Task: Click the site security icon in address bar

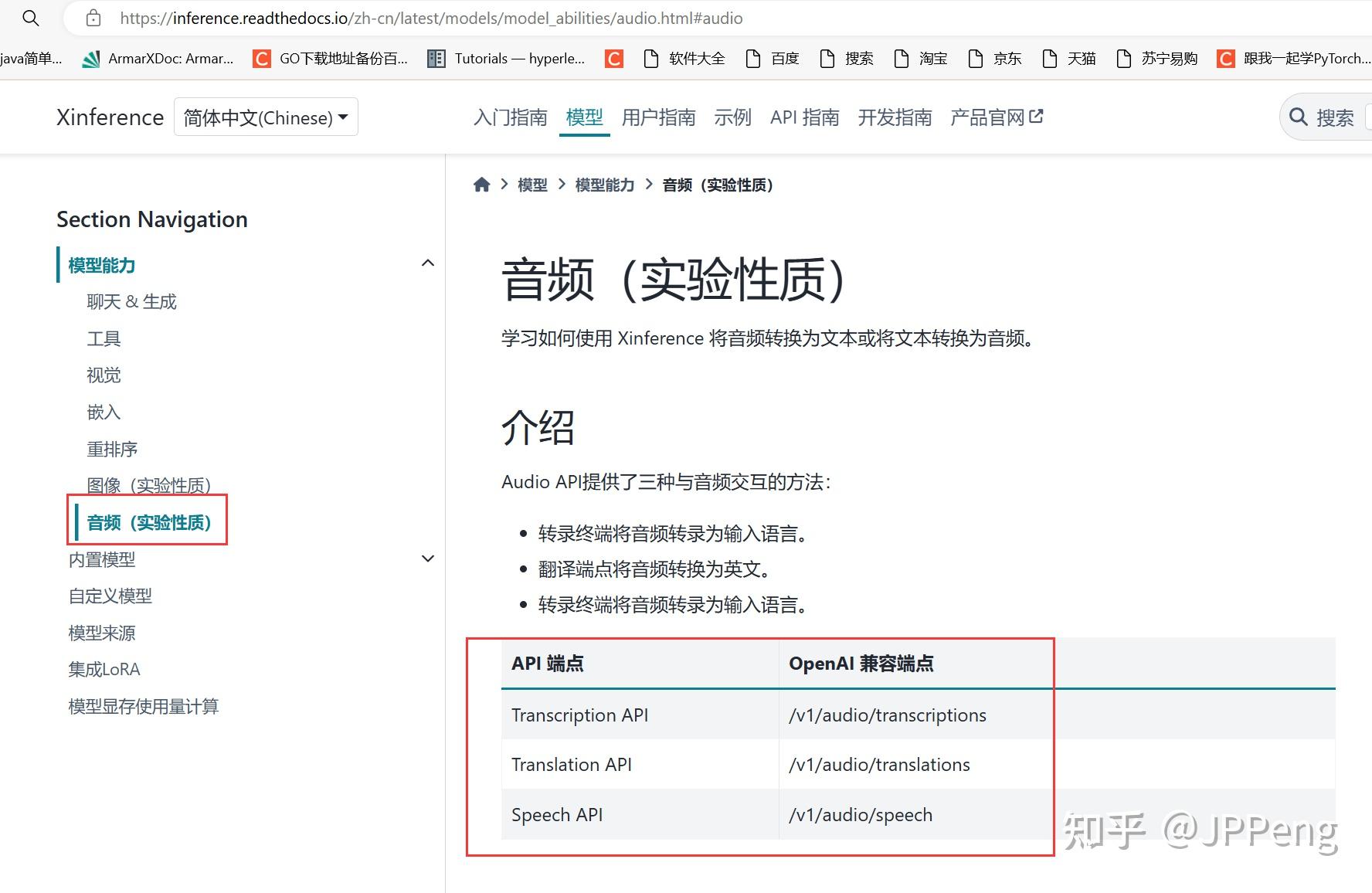Action: pyautogui.click(x=93, y=18)
